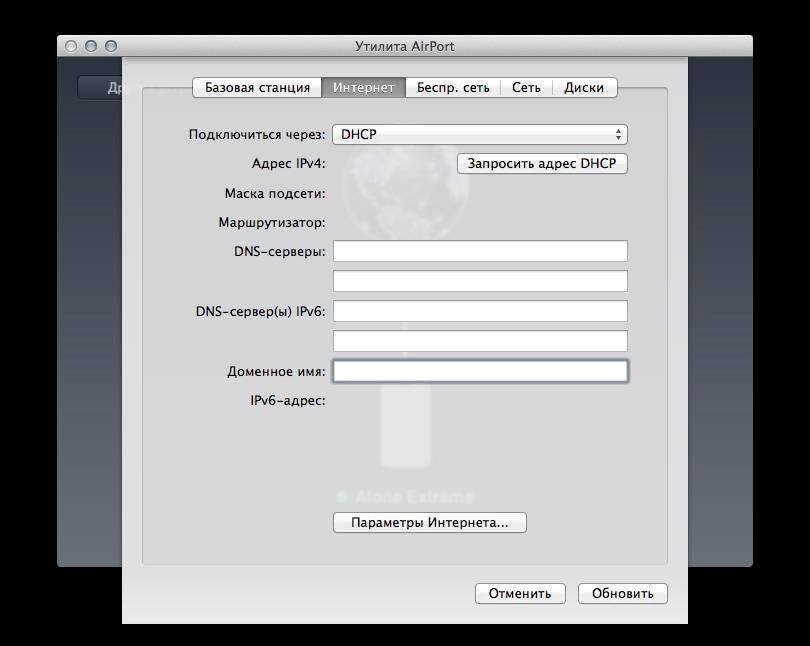This screenshot has height=646, width=810.
Task: Open the Диски tab
Action: tap(584, 87)
